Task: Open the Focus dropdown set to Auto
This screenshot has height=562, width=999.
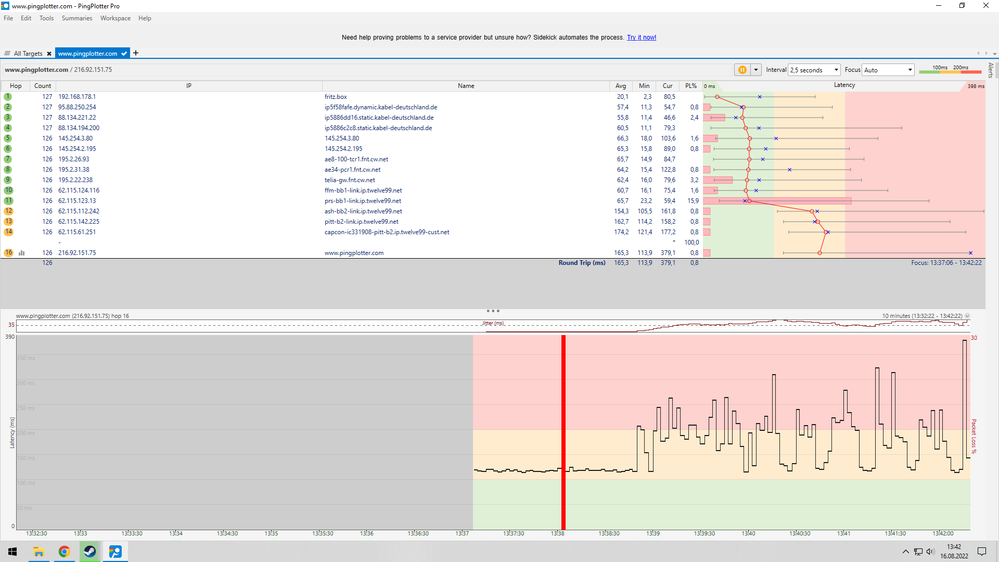Action: 888,70
